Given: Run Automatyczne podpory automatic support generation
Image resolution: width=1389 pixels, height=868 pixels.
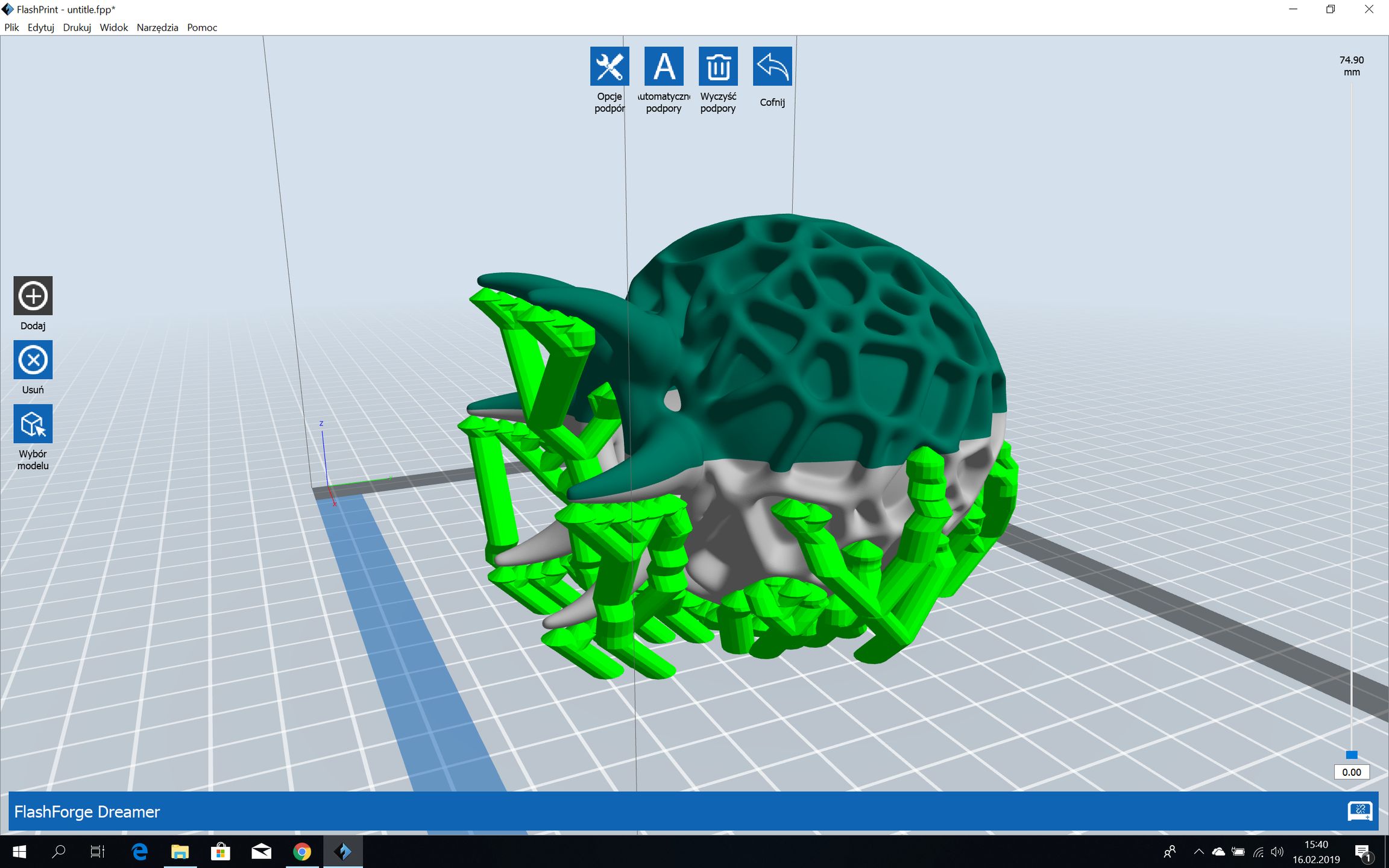Looking at the screenshot, I should pos(664,66).
